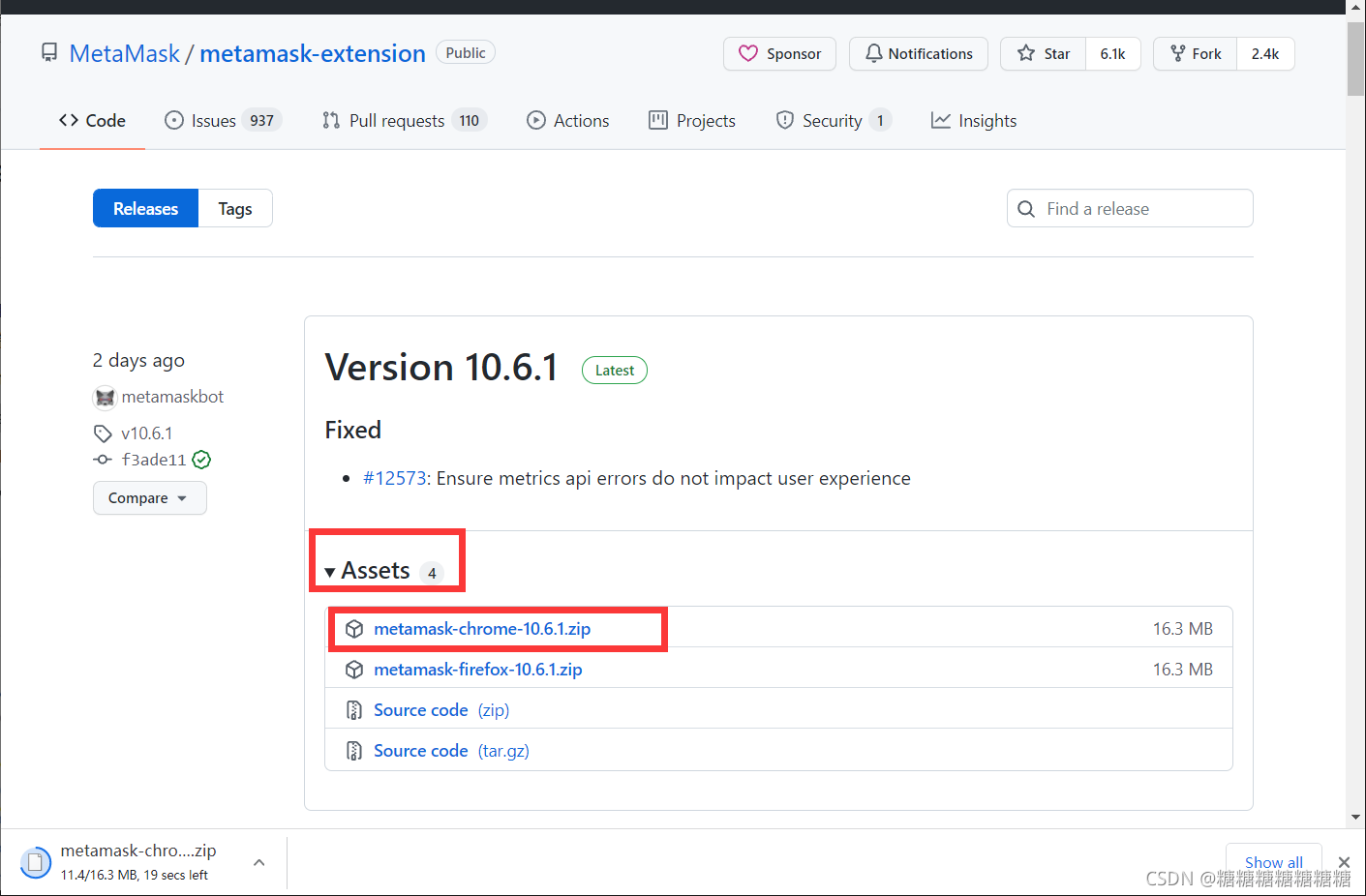Click the tag icon beside v10.6.1

103,433
